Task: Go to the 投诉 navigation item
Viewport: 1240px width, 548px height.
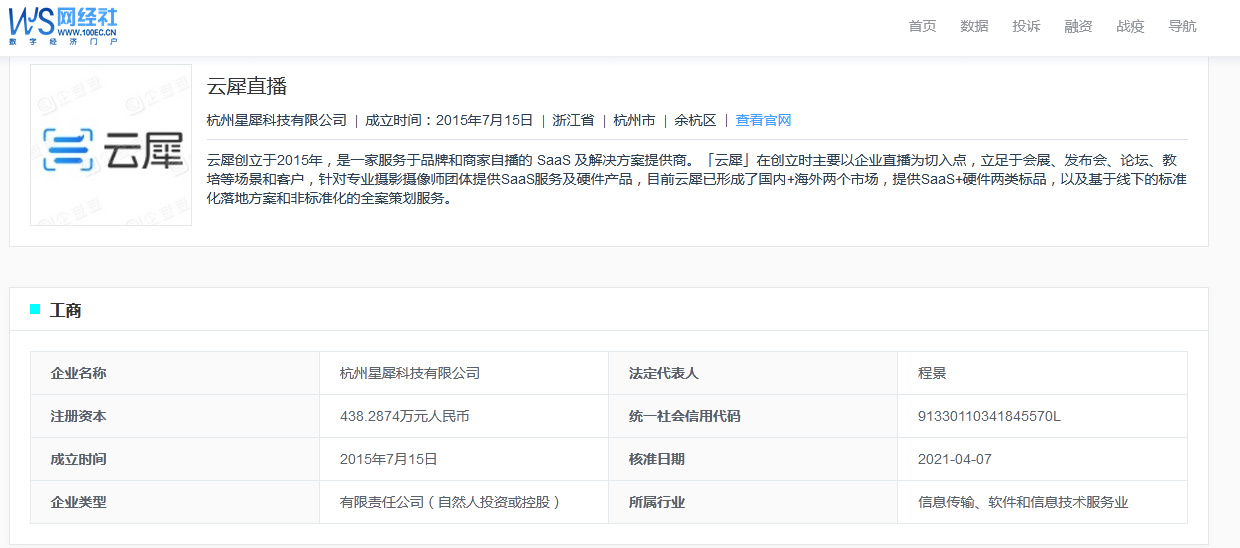Action: pos(1026,26)
